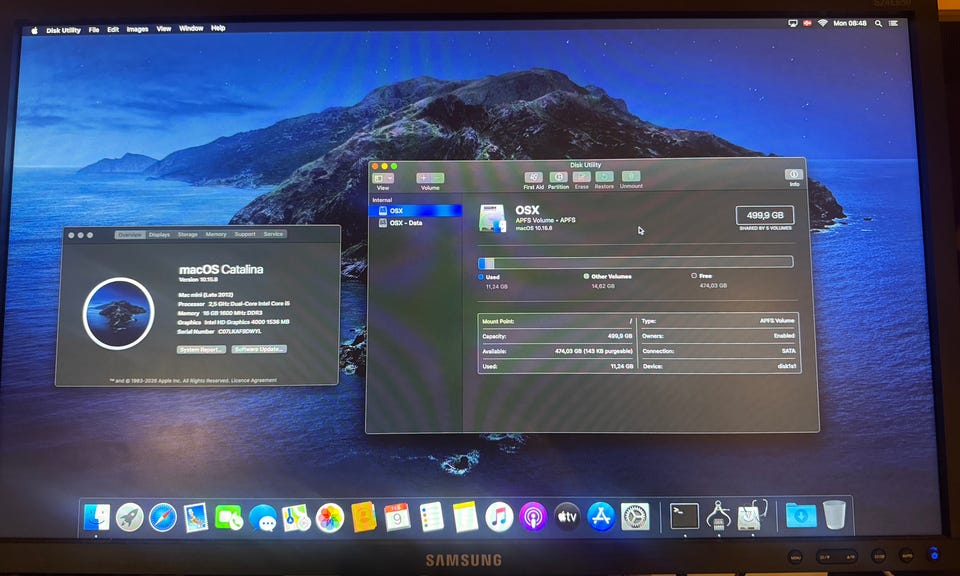Select the OSX - Data volume in sidebar
The height and width of the screenshot is (576, 960).
pyautogui.click(x=406, y=223)
